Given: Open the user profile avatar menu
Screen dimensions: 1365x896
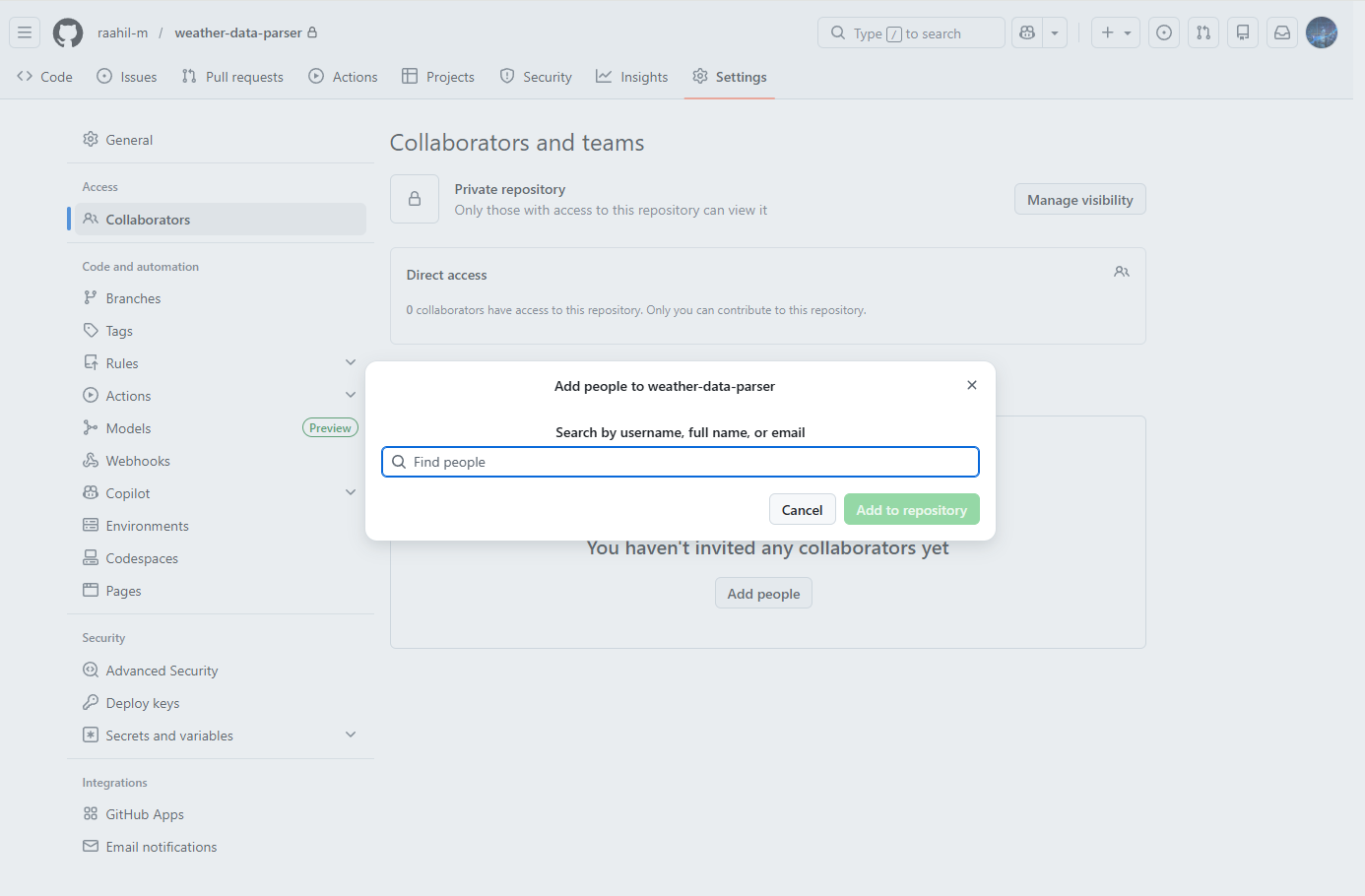Looking at the screenshot, I should click(1322, 32).
